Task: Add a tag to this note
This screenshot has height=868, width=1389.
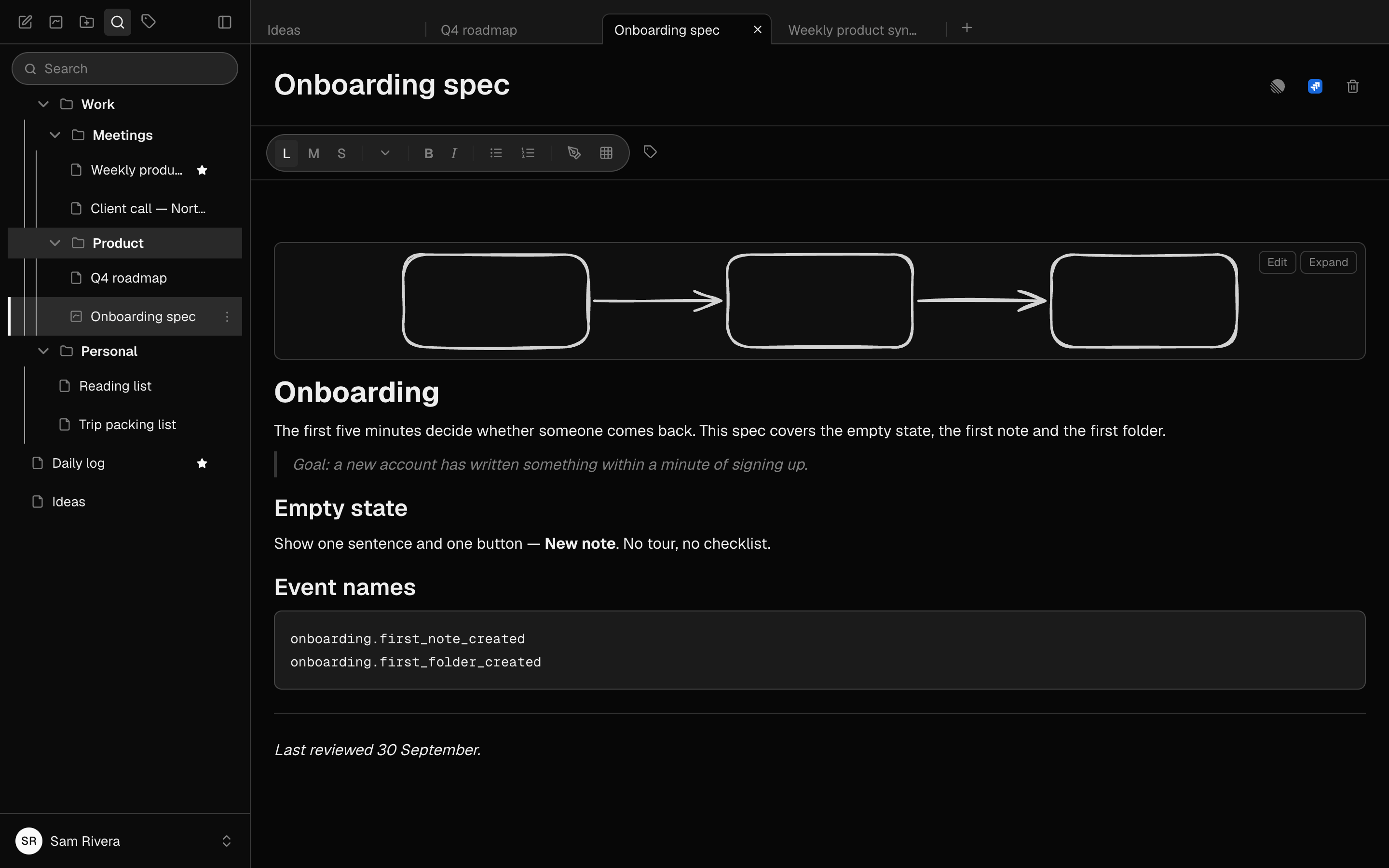Action: [x=650, y=152]
